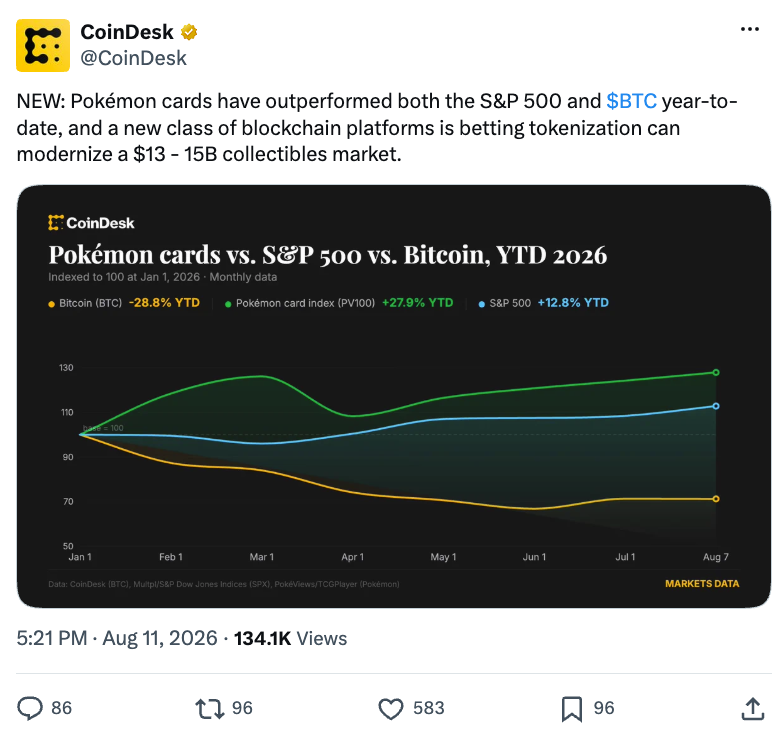Open the post timestamp 5:21 PM Aug 11, 2026
776x736 pixels.
pos(117,638)
